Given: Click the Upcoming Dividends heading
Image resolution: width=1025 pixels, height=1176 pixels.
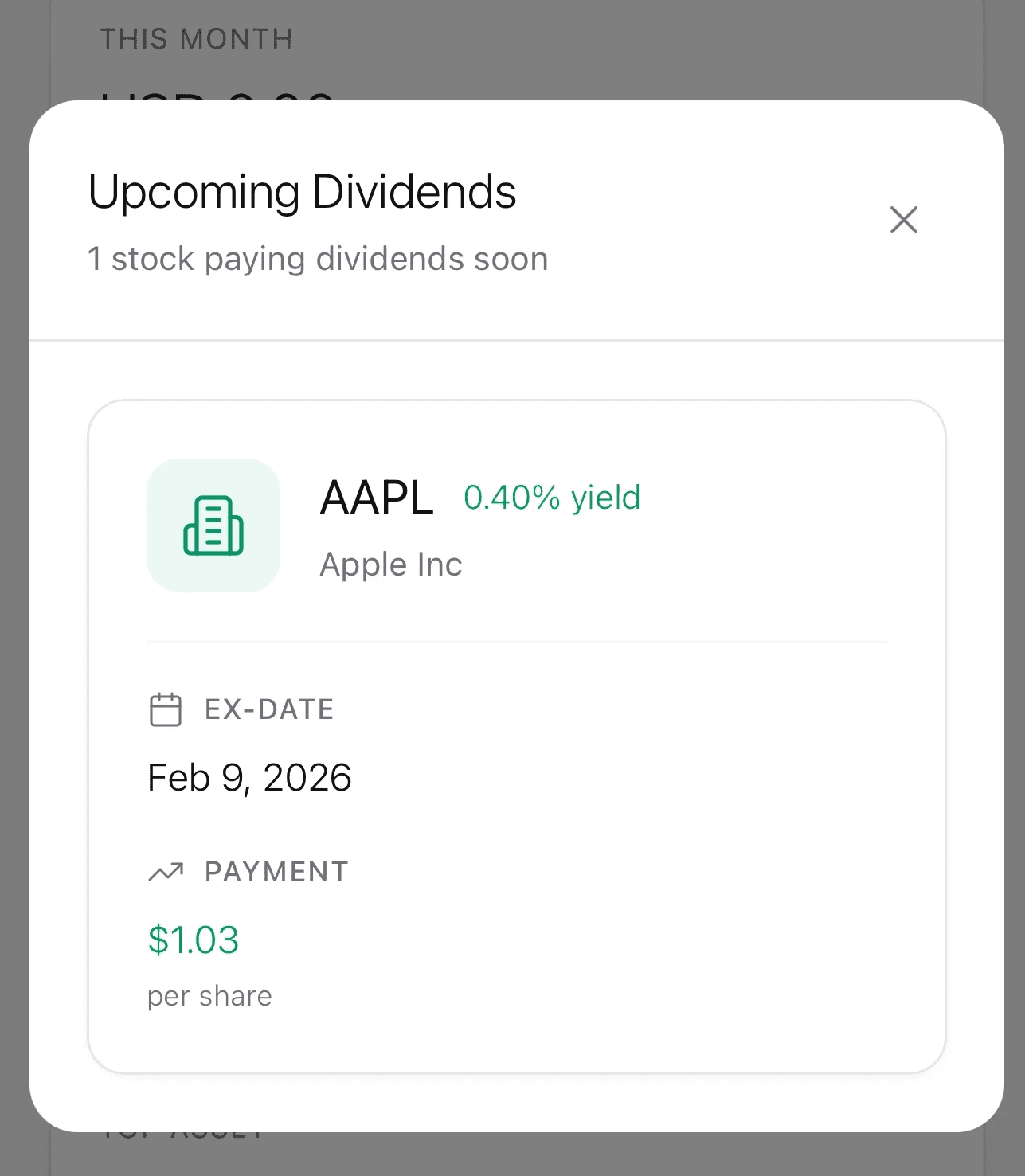Looking at the screenshot, I should (303, 192).
